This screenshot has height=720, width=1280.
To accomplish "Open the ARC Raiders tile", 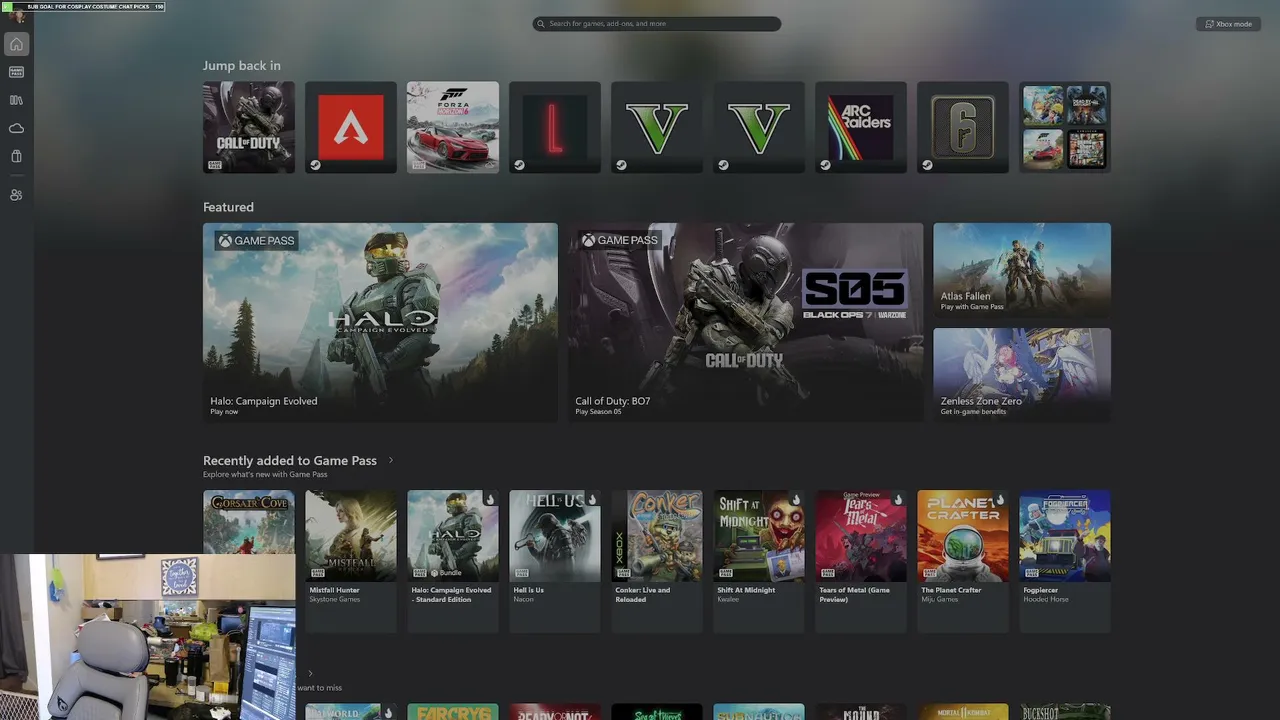I will coord(861,127).
